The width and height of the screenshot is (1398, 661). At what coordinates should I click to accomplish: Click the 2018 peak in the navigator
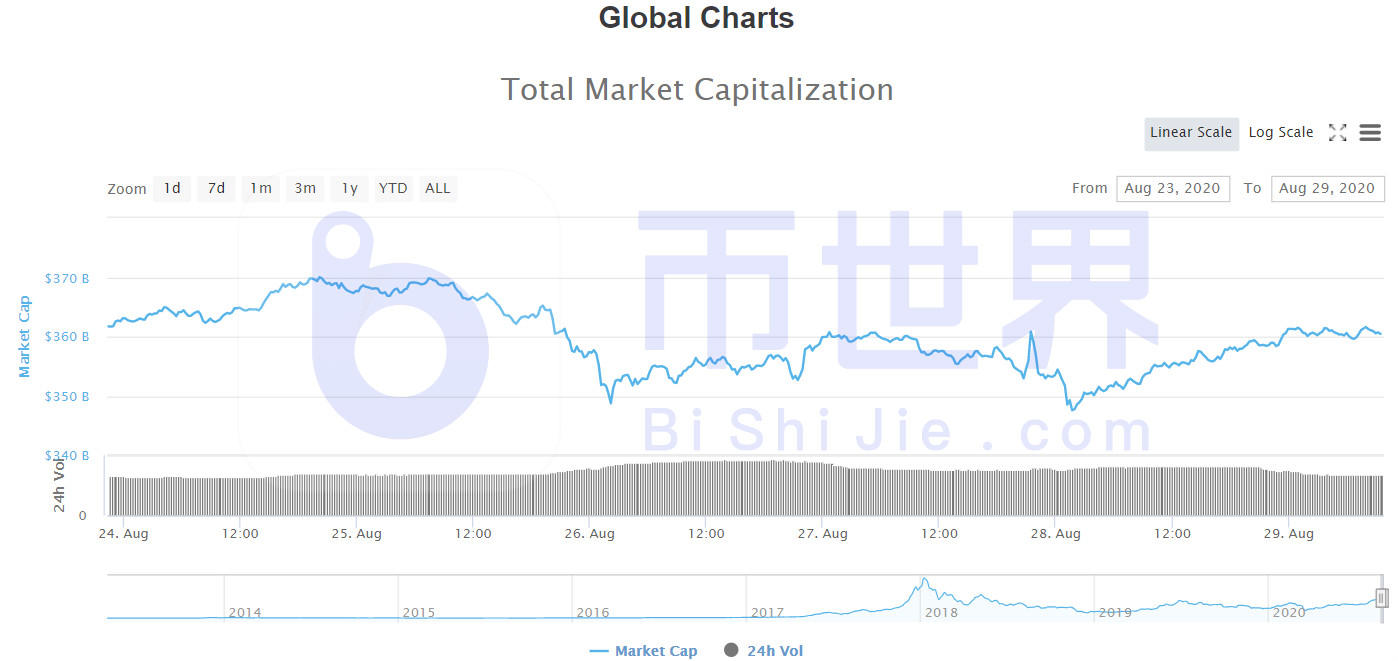point(922,580)
